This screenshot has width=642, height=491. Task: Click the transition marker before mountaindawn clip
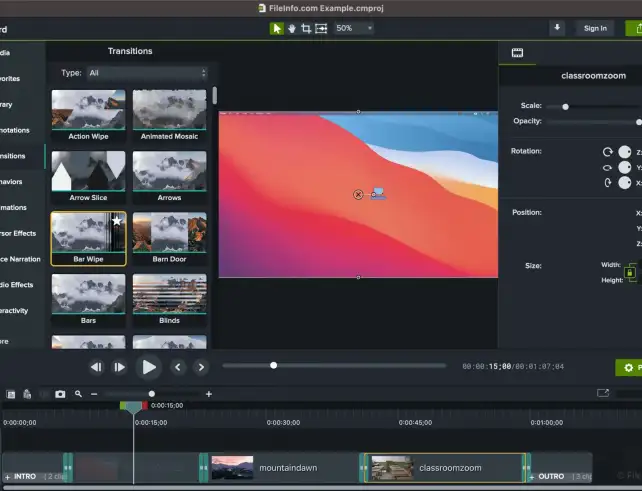click(x=203, y=468)
